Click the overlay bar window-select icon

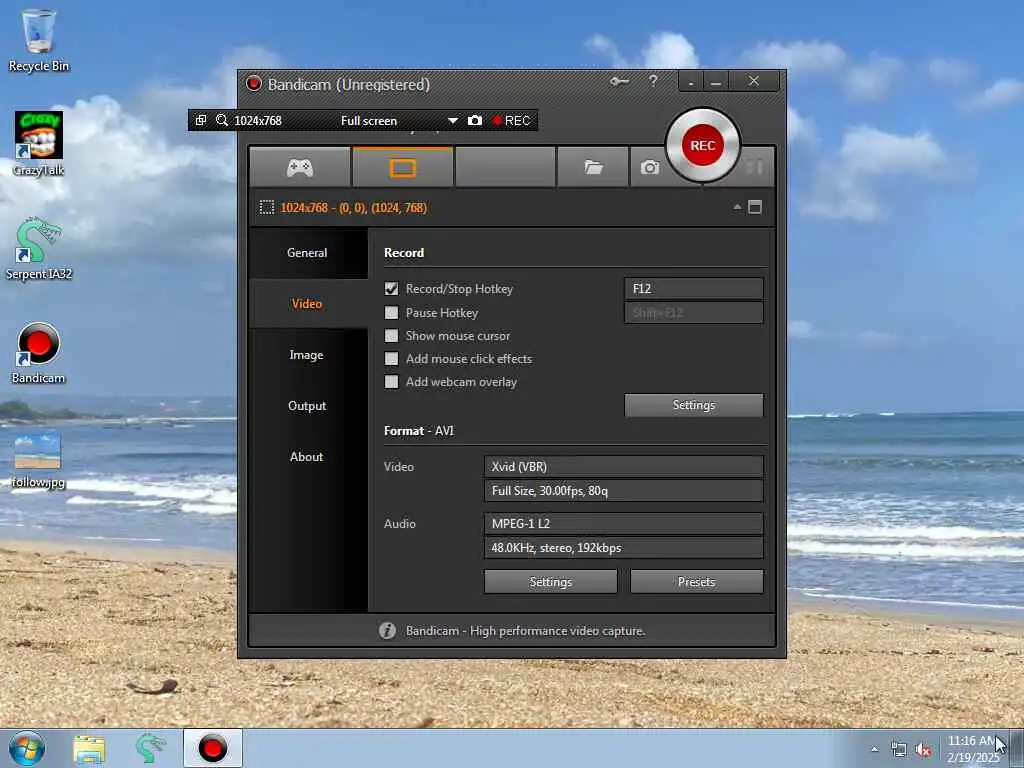201,120
